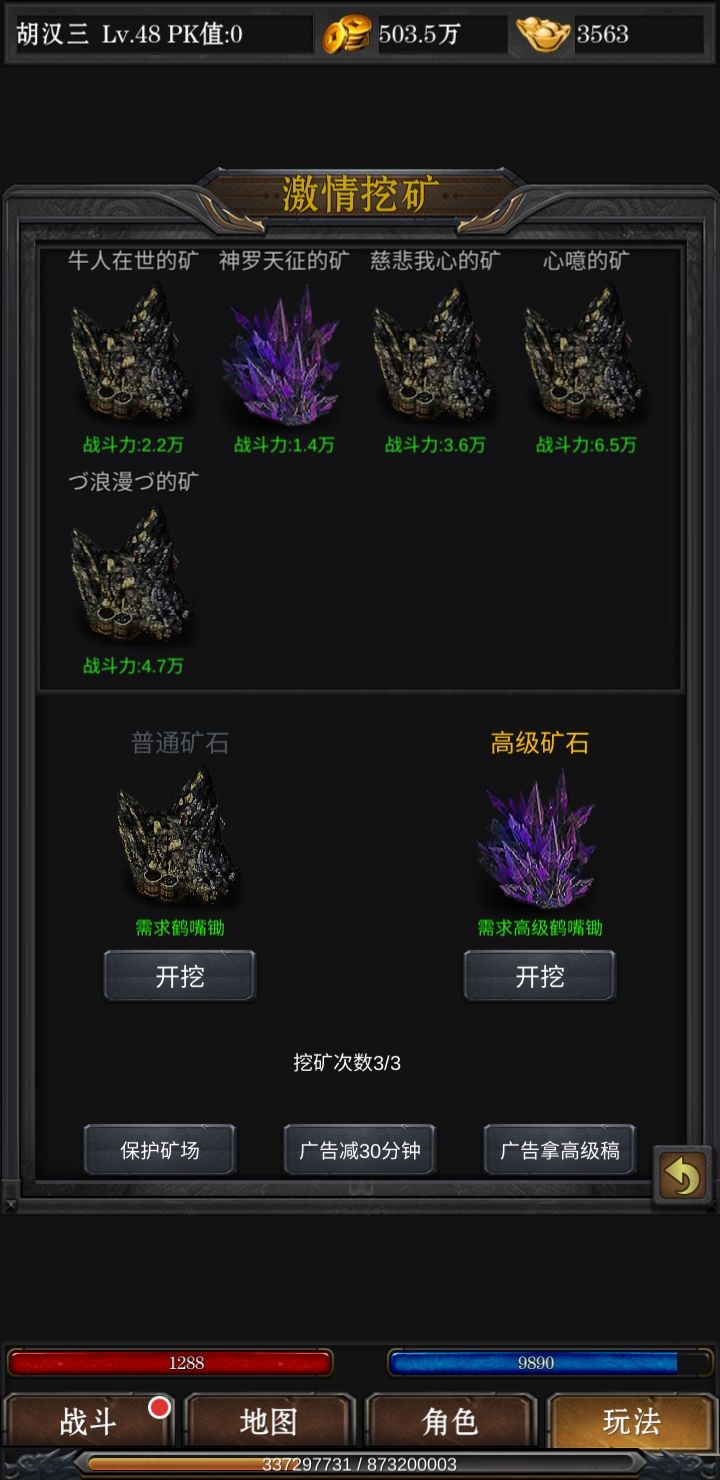Viewport: 720px width, 1480px height.
Task: Click the blue mana bar
Action: tap(551, 1362)
